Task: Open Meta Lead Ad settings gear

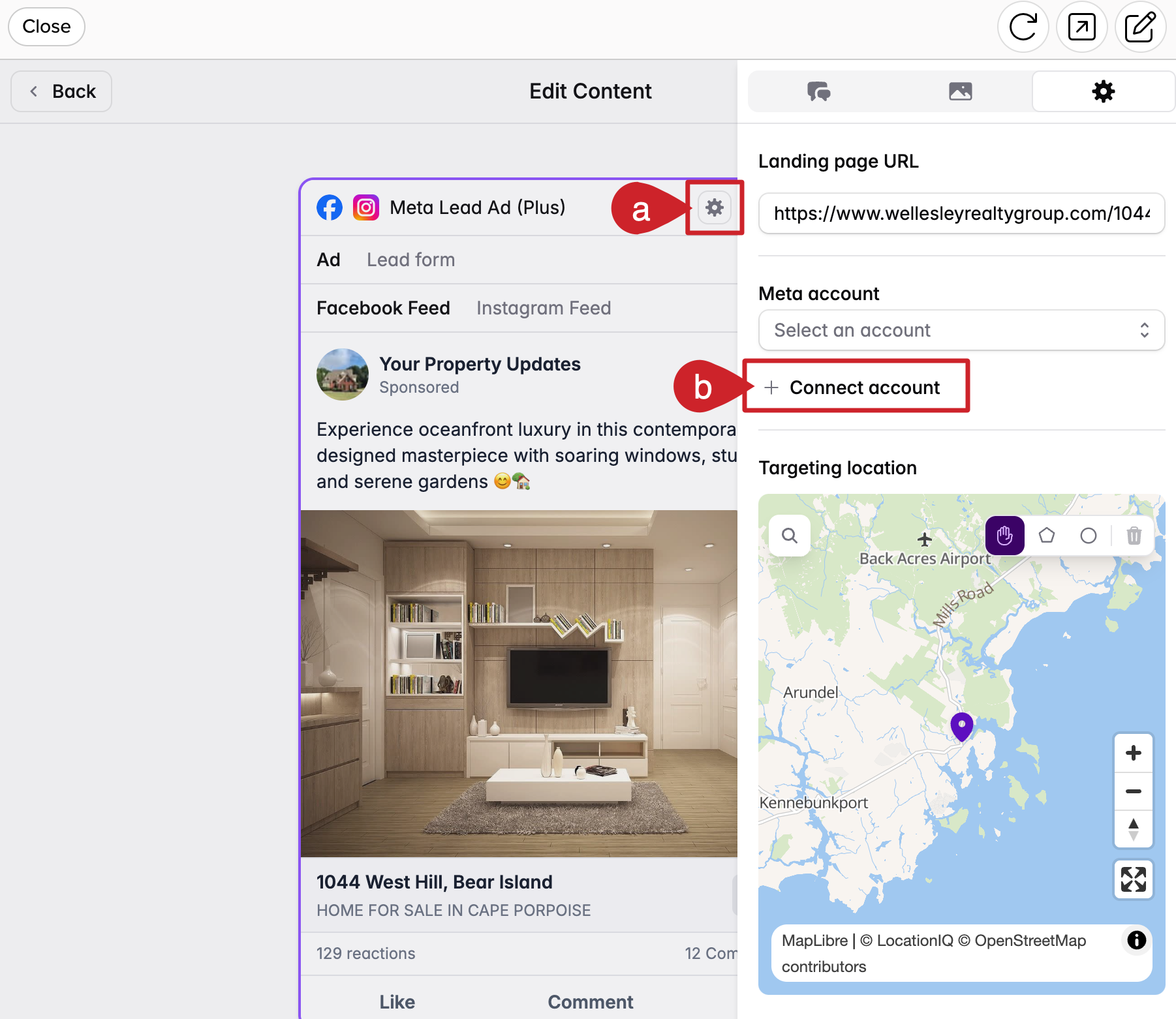Action: 715,207
